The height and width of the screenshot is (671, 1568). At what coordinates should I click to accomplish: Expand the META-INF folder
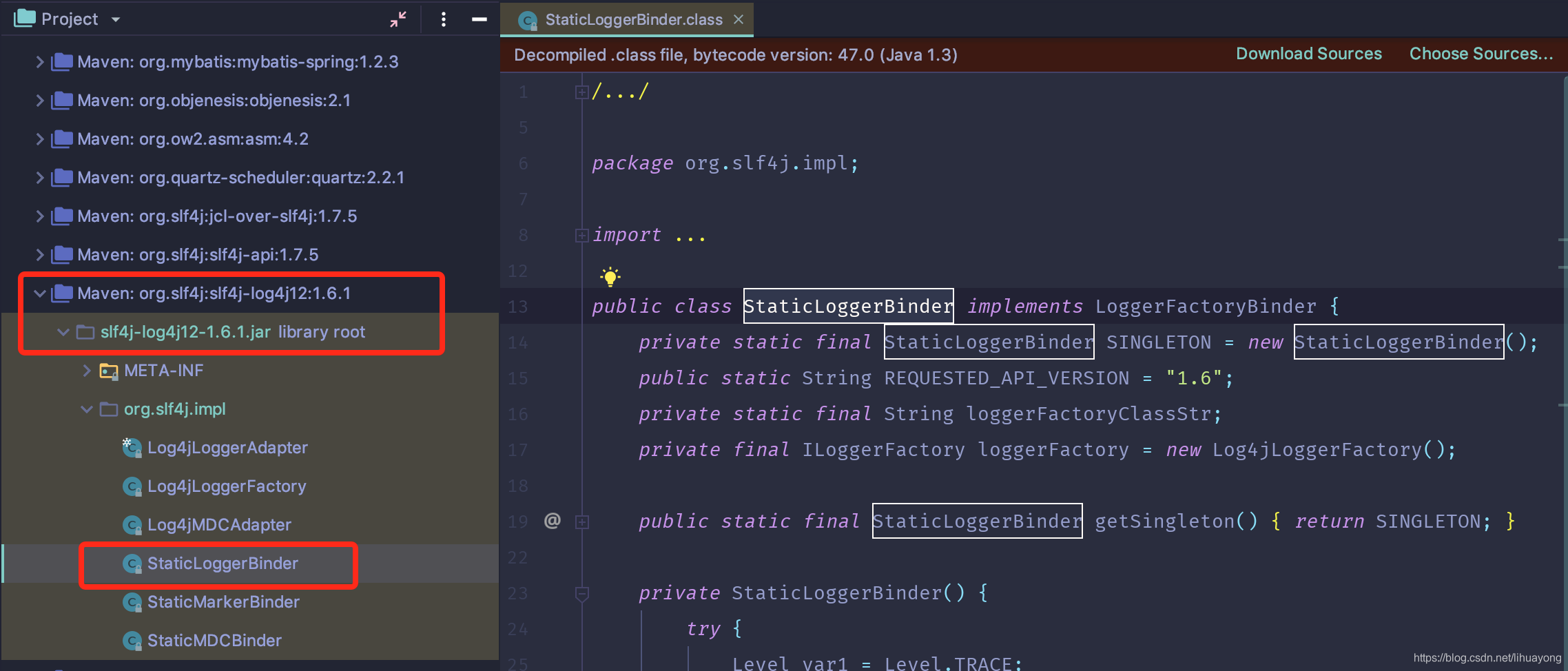coord(87,371)
